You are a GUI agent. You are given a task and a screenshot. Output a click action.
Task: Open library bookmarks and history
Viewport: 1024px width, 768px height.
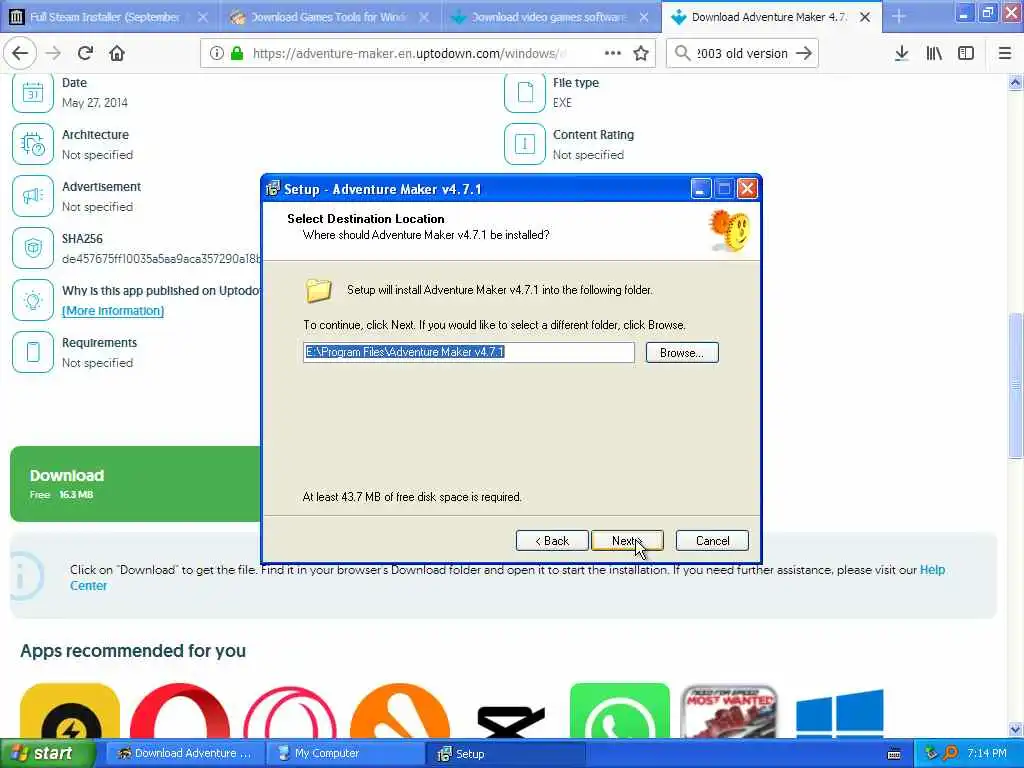[x=934, y=53]
